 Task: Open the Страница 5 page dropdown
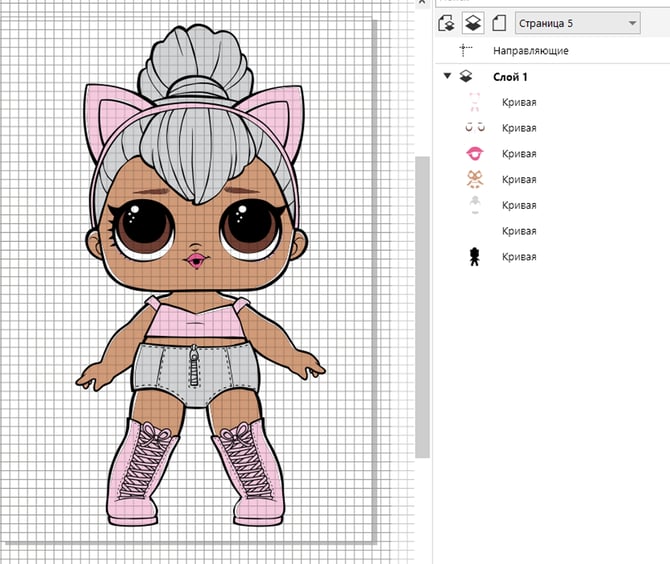click(x=578, y=23)
